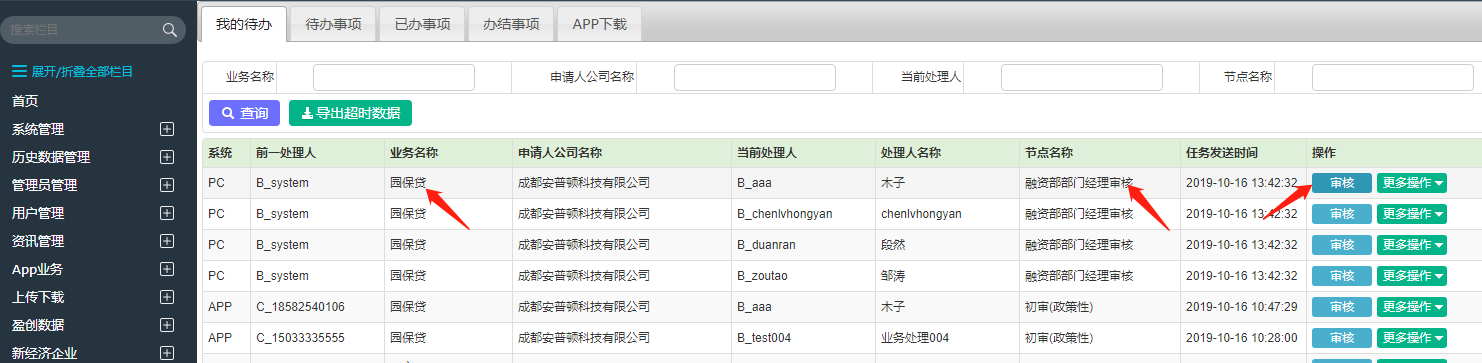The height and width of the screenshot is (363, 1482).
Task: Expand 上传下载 plus icon
Action: [167, 297]
